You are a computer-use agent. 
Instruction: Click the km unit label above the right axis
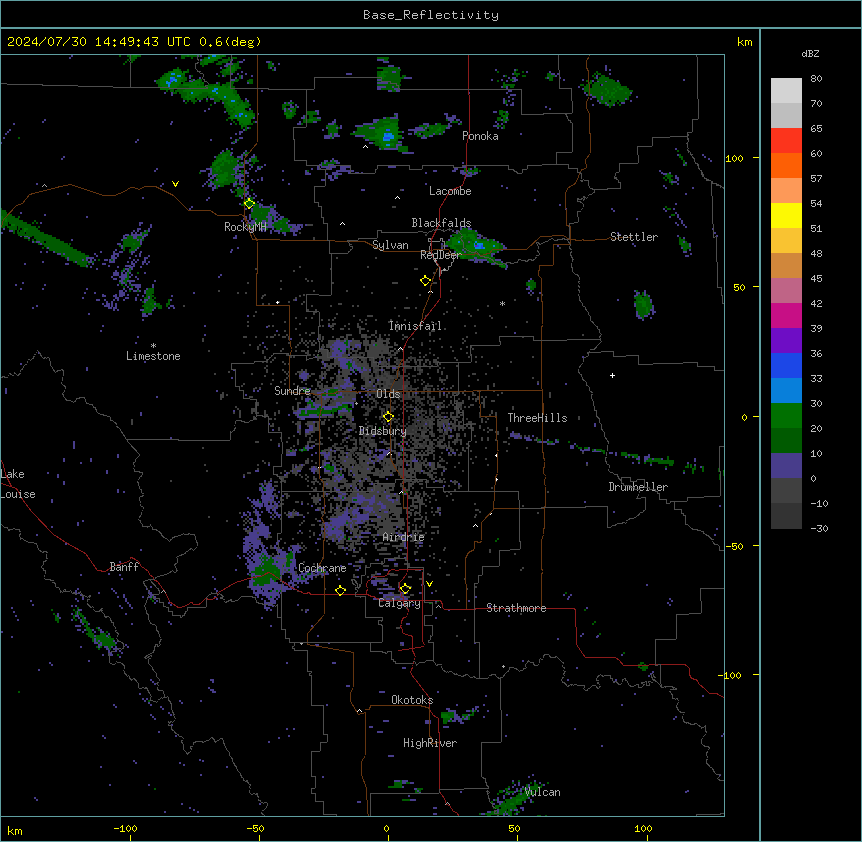pos(744,42)
